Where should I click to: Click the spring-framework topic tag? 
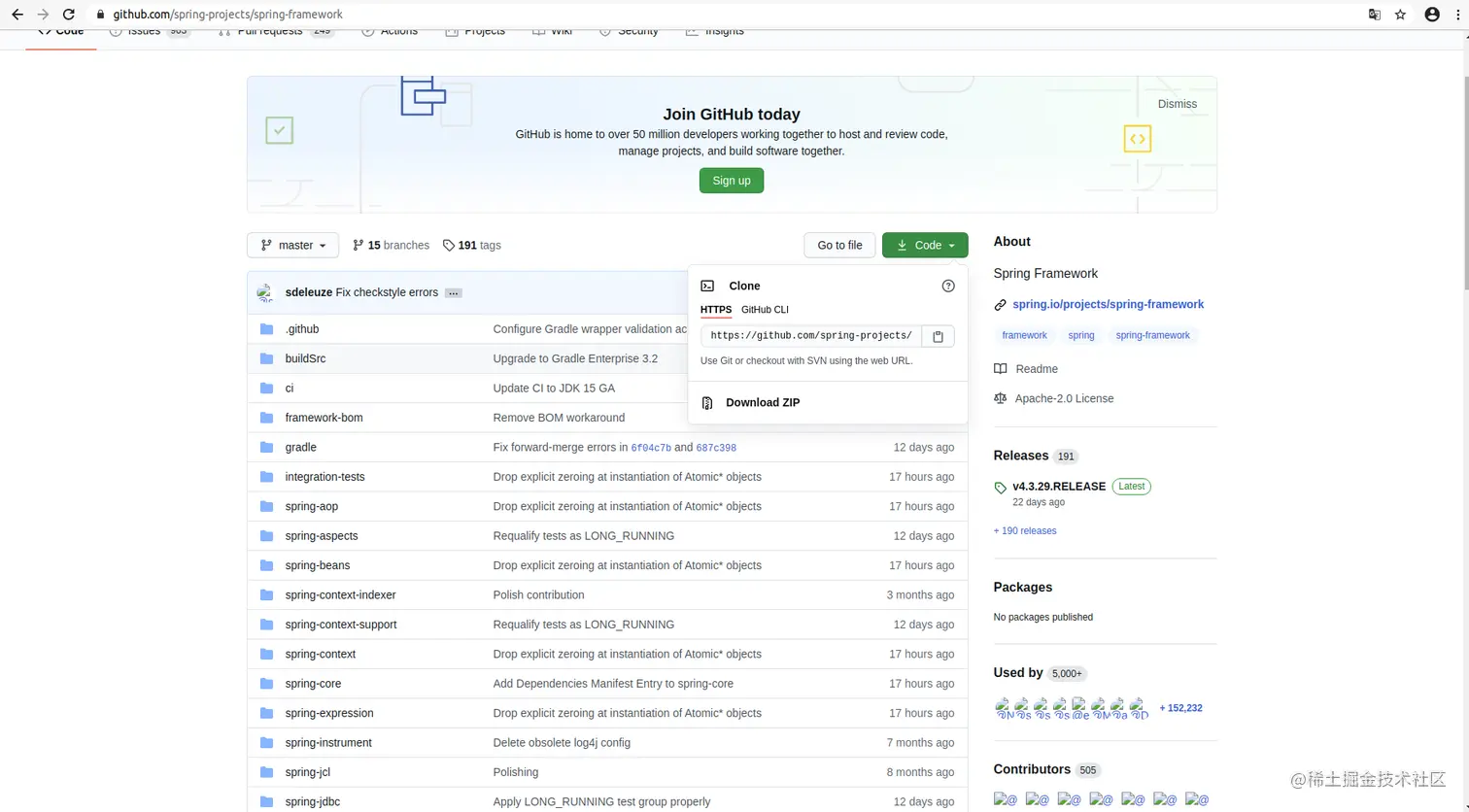[1152, 335]
